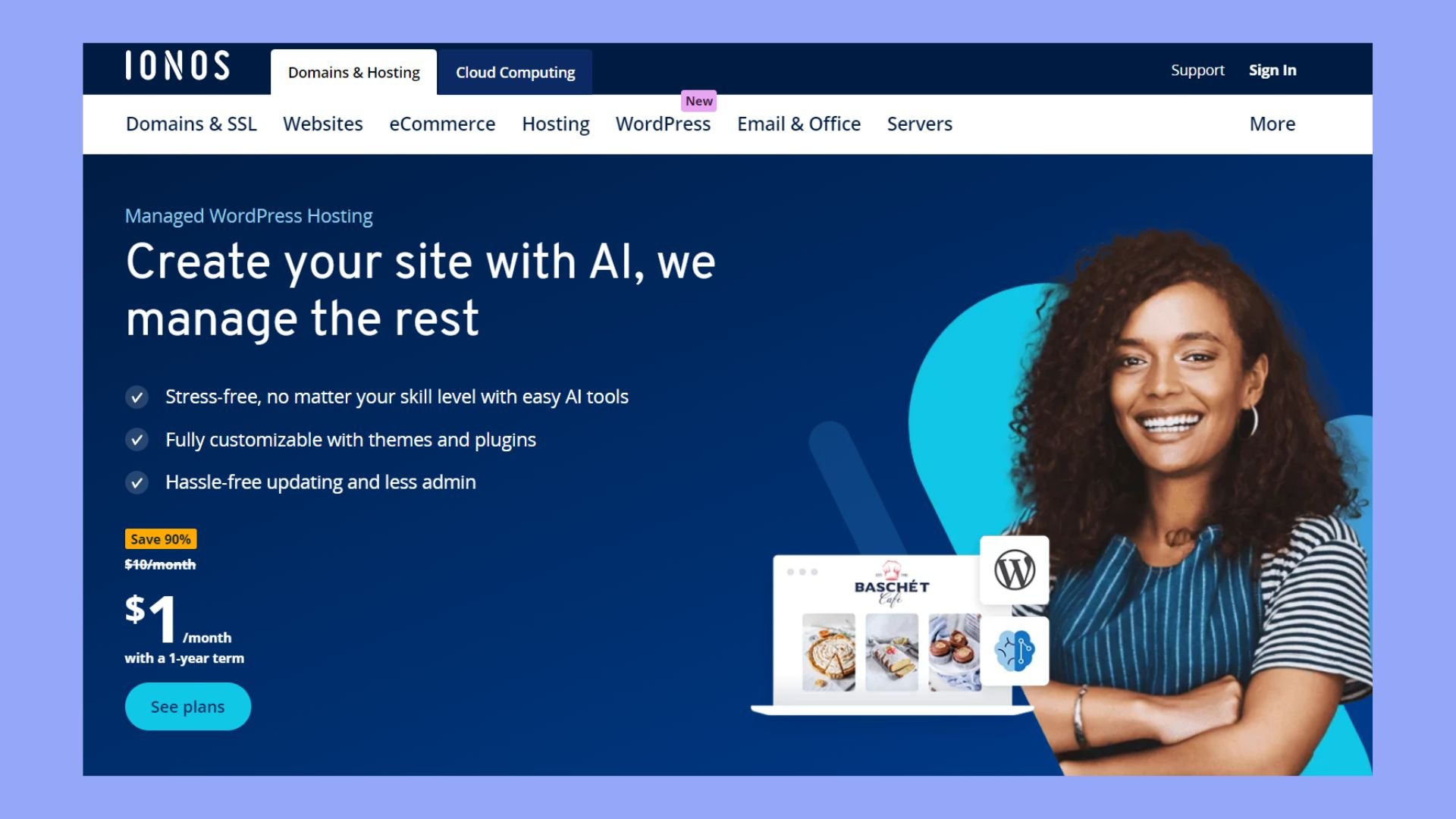The height and width of the screenshot is (819, 1456).
Task: Expand the Email & Office menu
Action: (799, 124)
